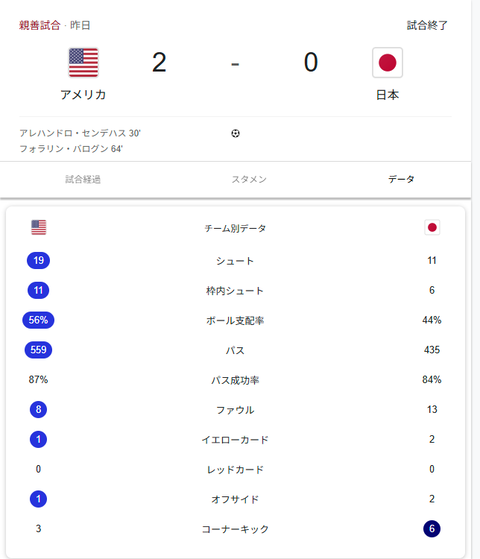Click the blue 56% possession badge
The image size is (480, 559).
(x=39, y=320)
